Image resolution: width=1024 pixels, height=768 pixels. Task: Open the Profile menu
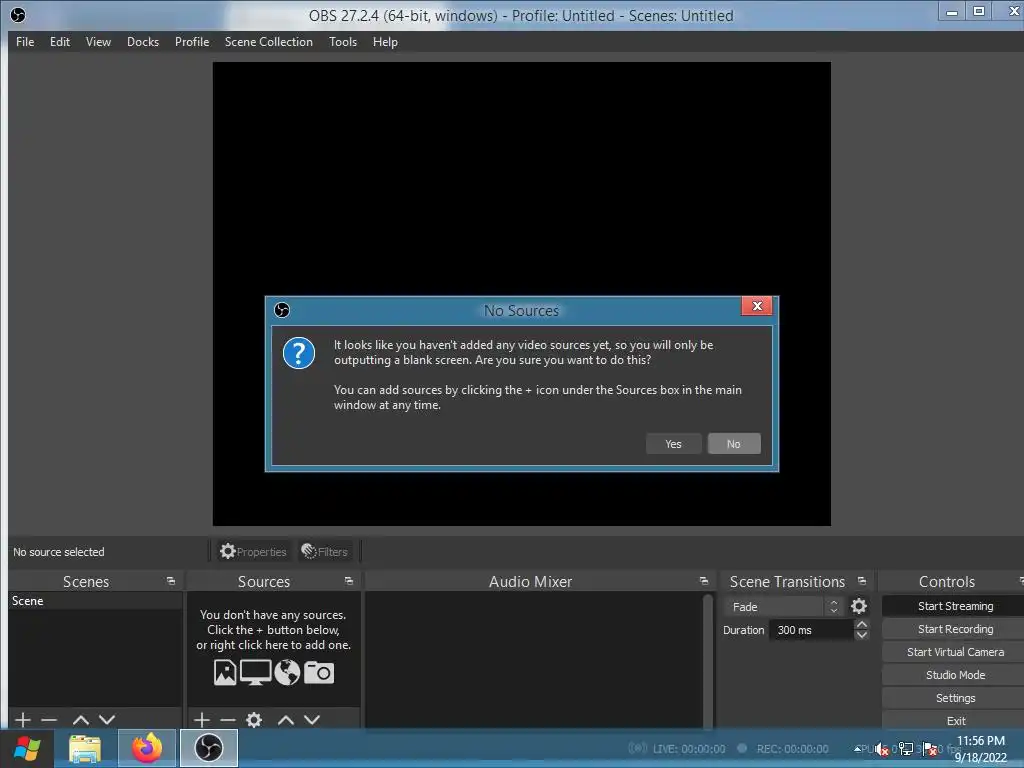coord(192,42)
